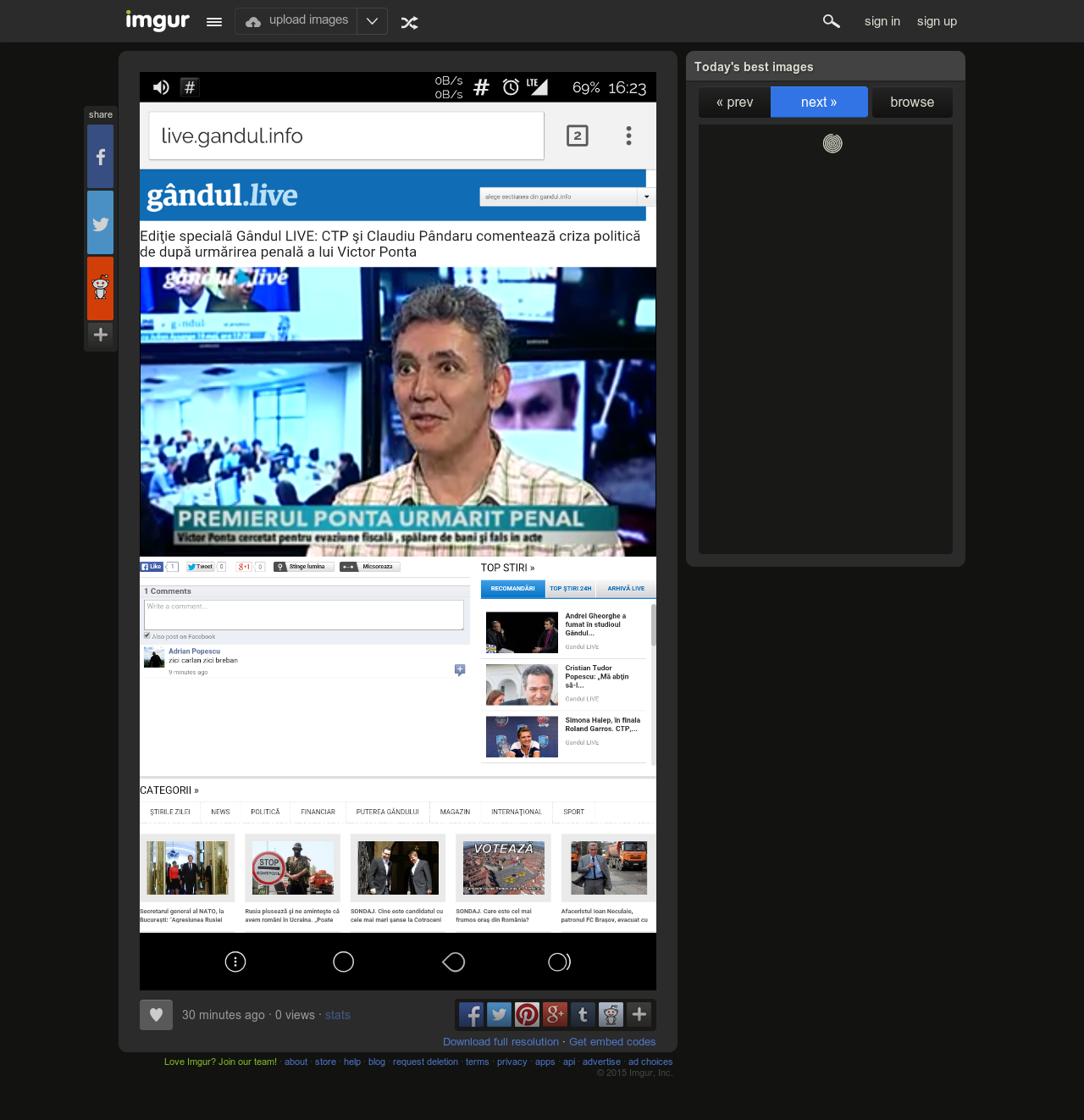
Task: Open the store footer link
Action: pos(325,1062)
